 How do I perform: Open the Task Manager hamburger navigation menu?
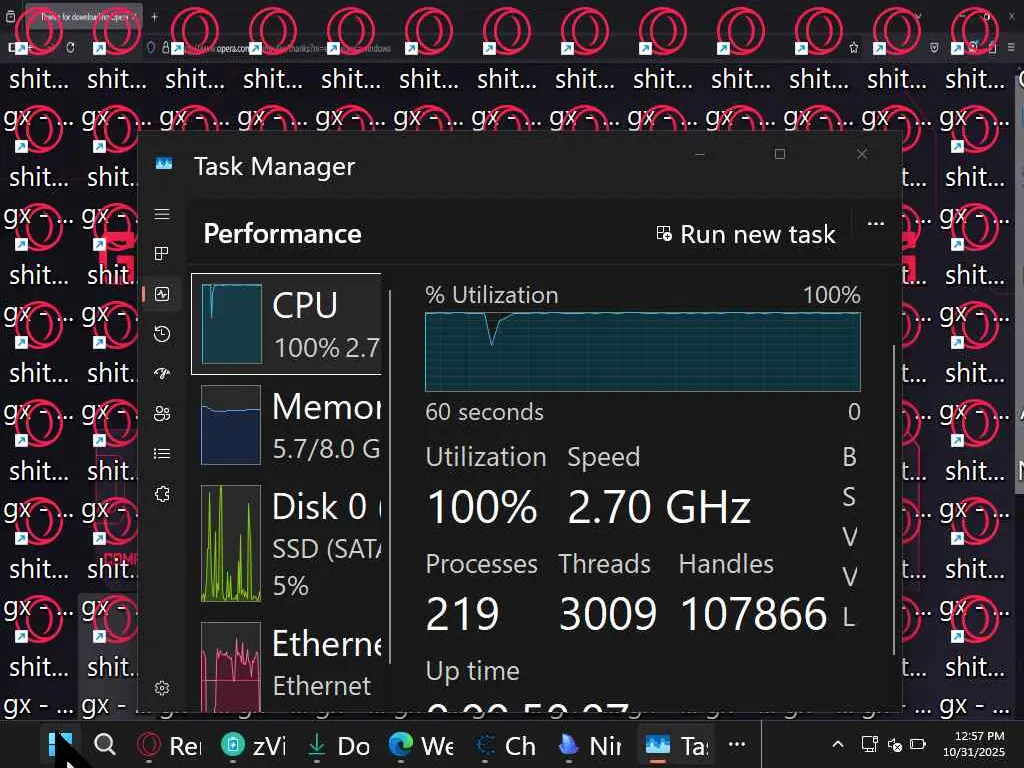(x=162, y=215)
